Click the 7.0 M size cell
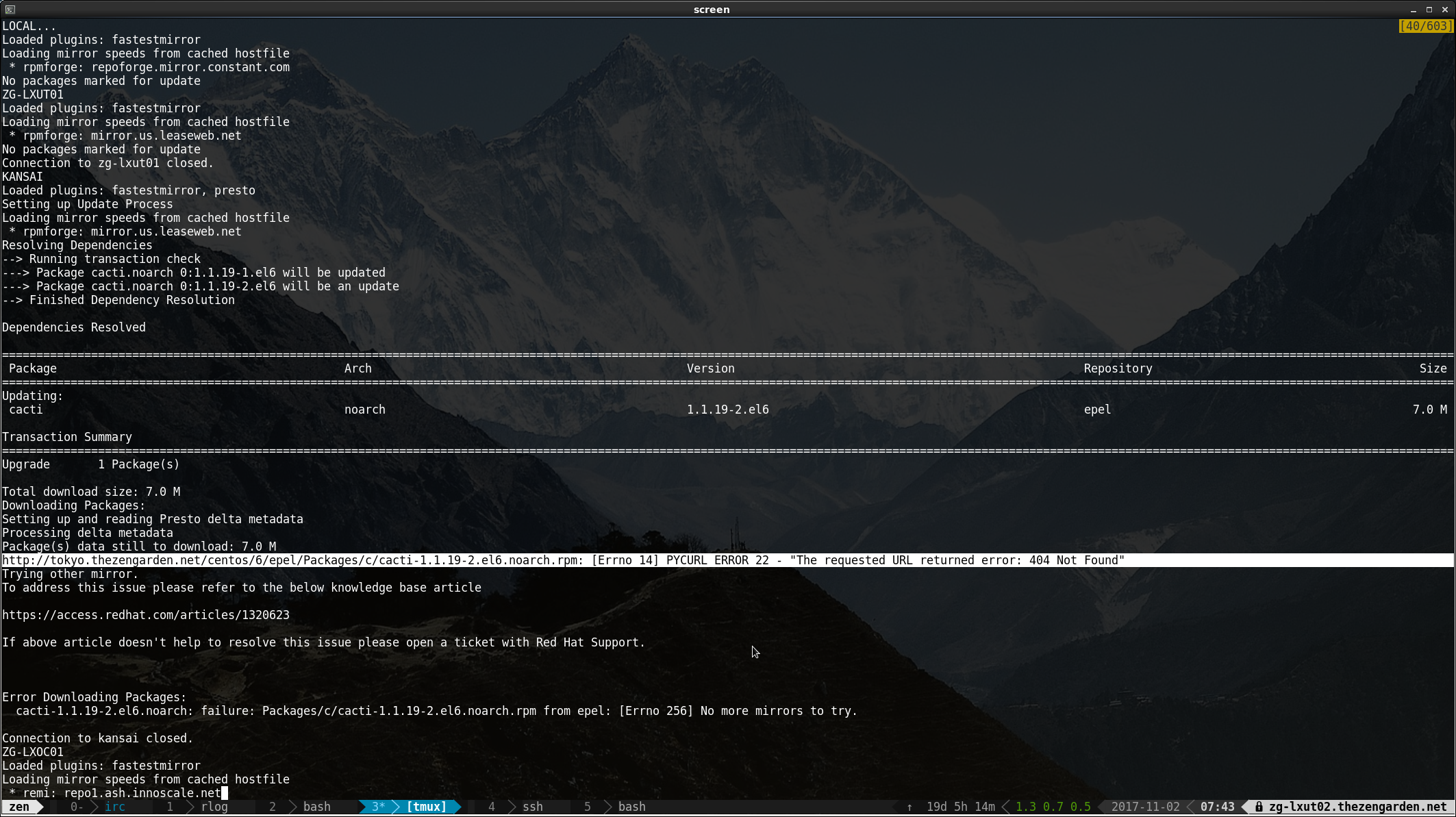 tap(1430, 410)
